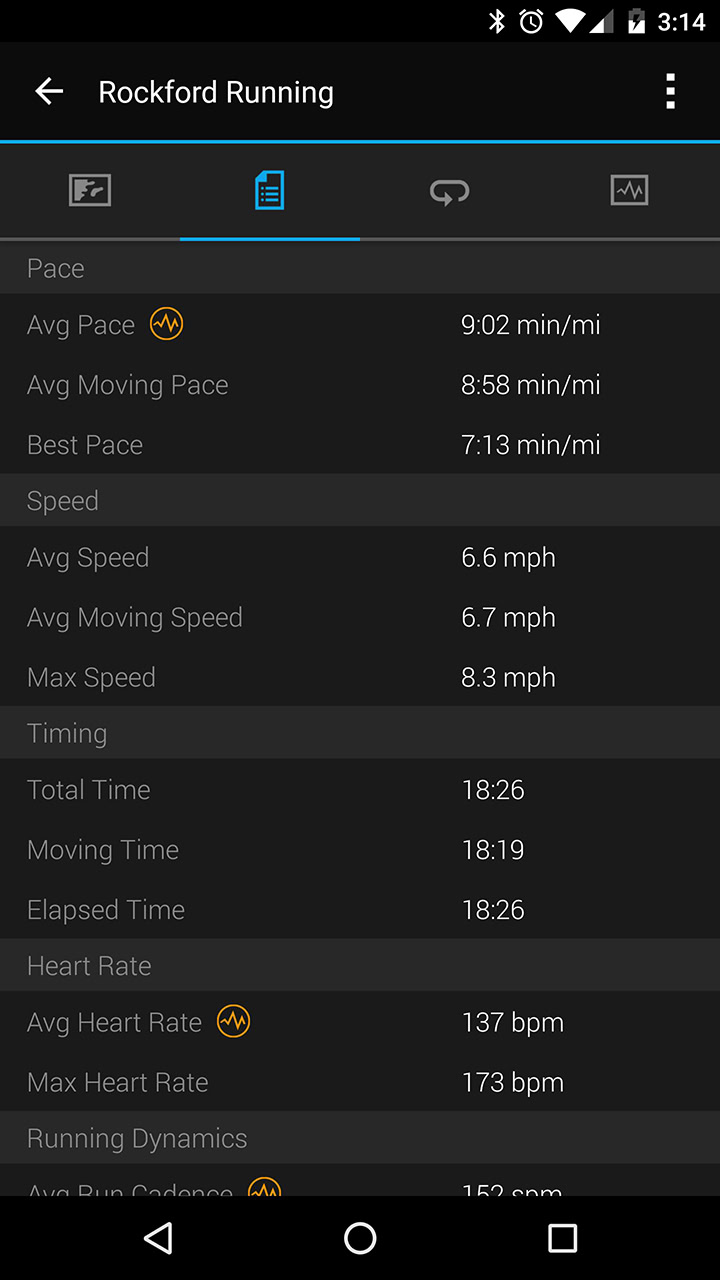Tap the Running Dynamics section header

click(137, 1138)
